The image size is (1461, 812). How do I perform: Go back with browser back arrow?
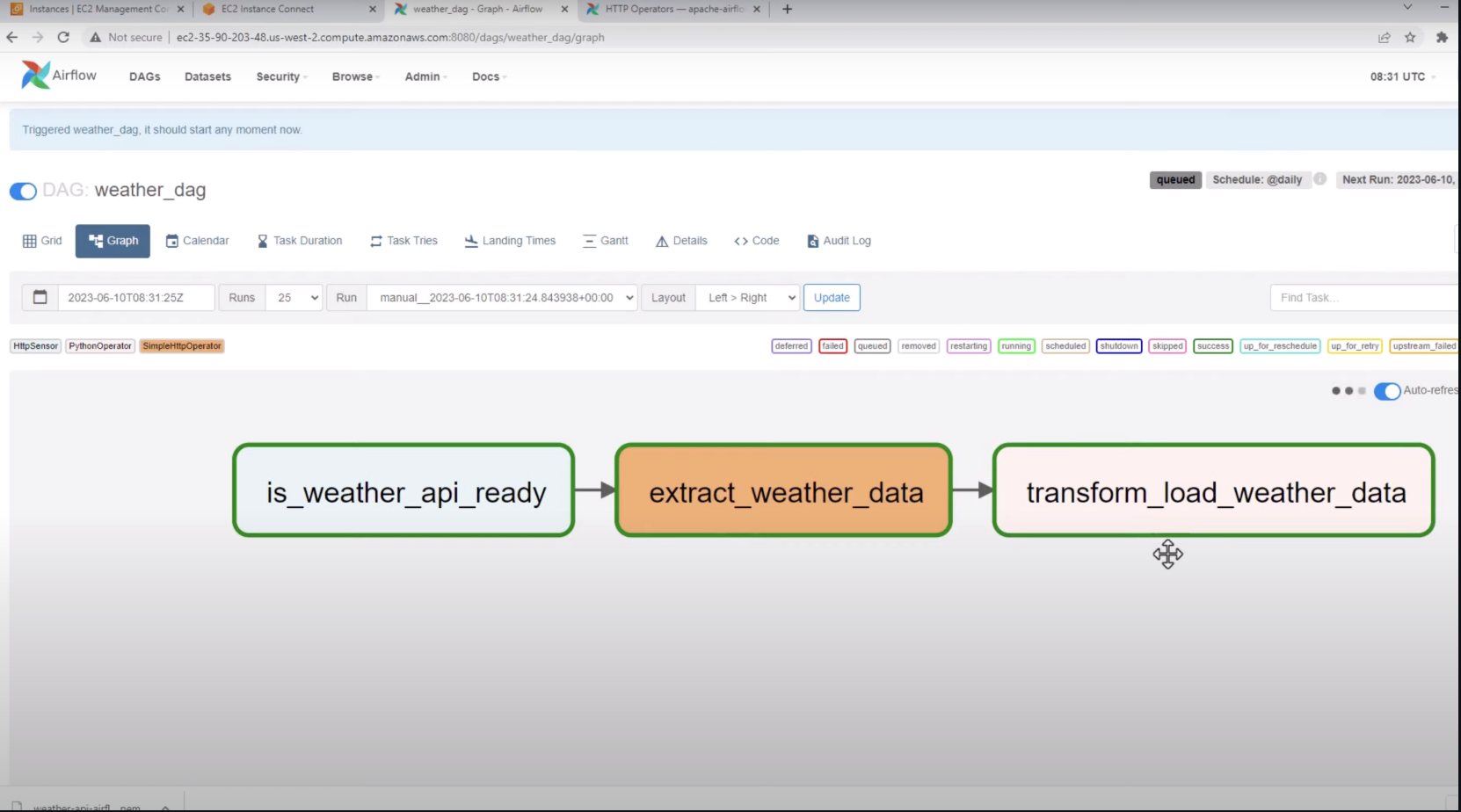(x=11, y=37)
